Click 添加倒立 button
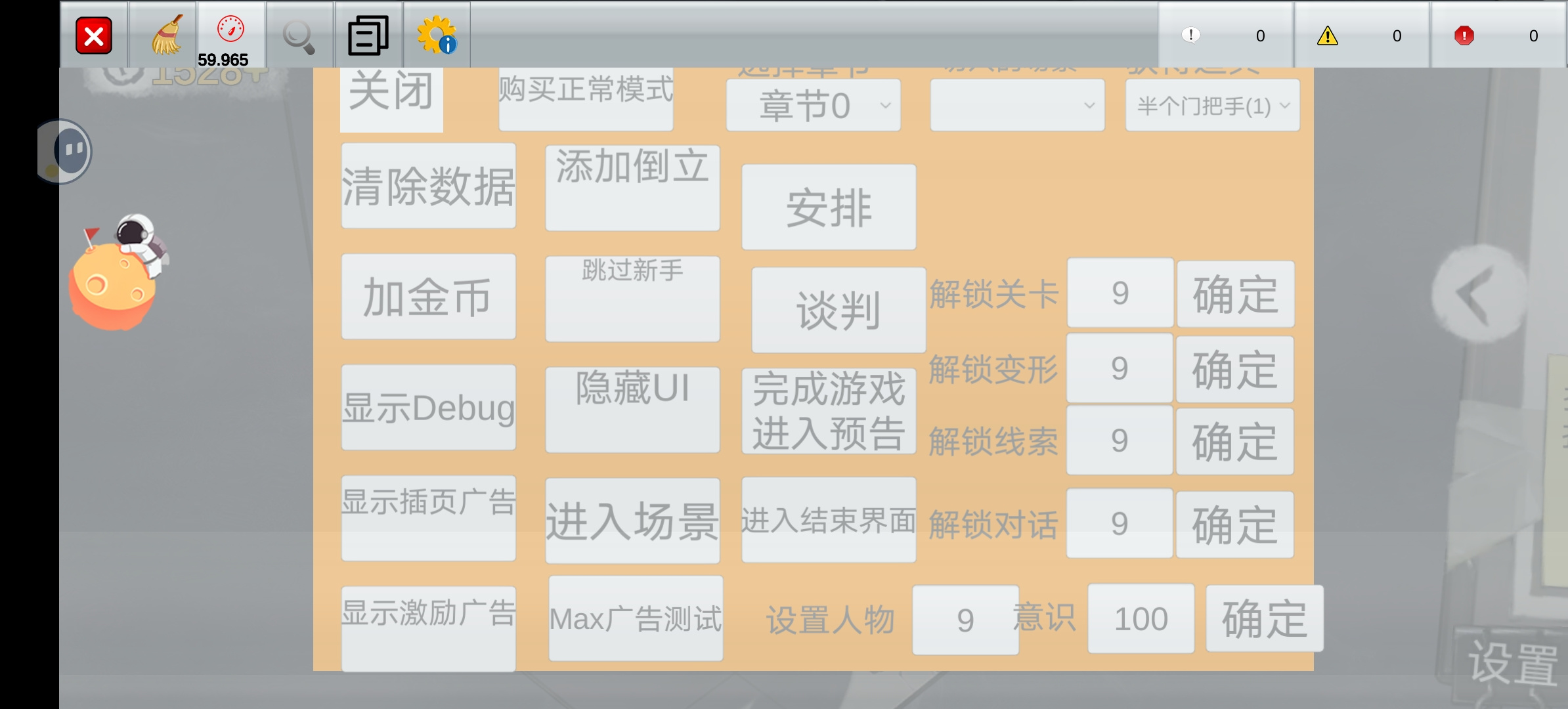Viewport: 1568px width, 709px height. [632, 188]
